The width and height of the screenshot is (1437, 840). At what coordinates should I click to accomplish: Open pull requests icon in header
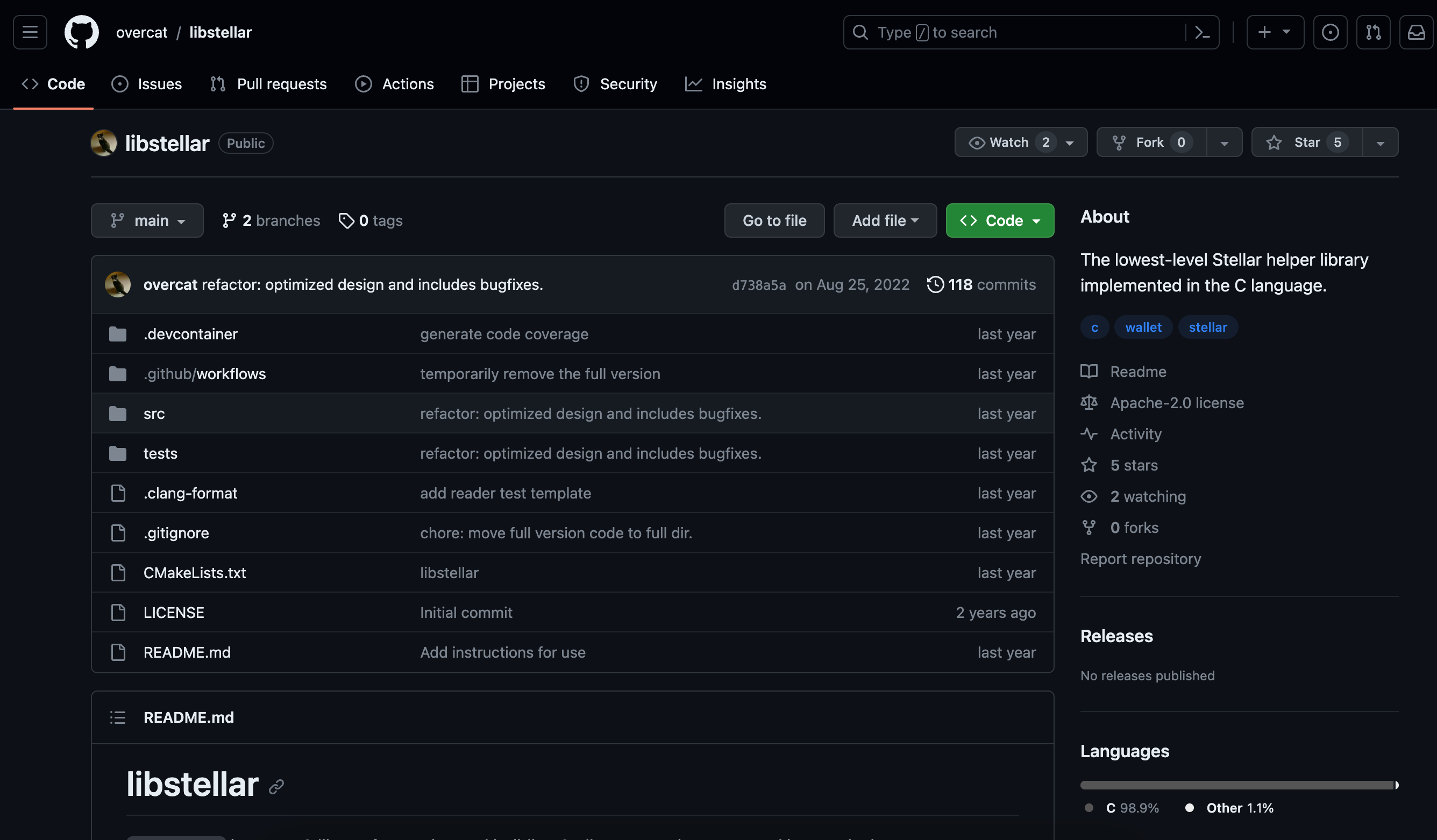1372,32
